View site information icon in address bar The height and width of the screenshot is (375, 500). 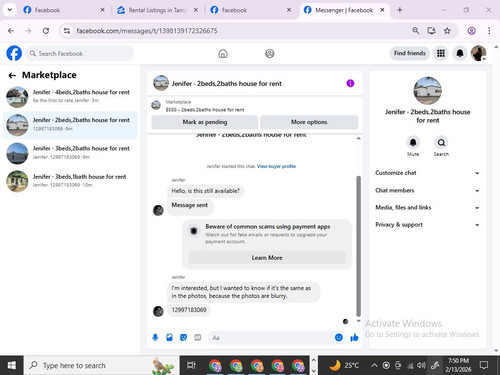tap(67, 31)
